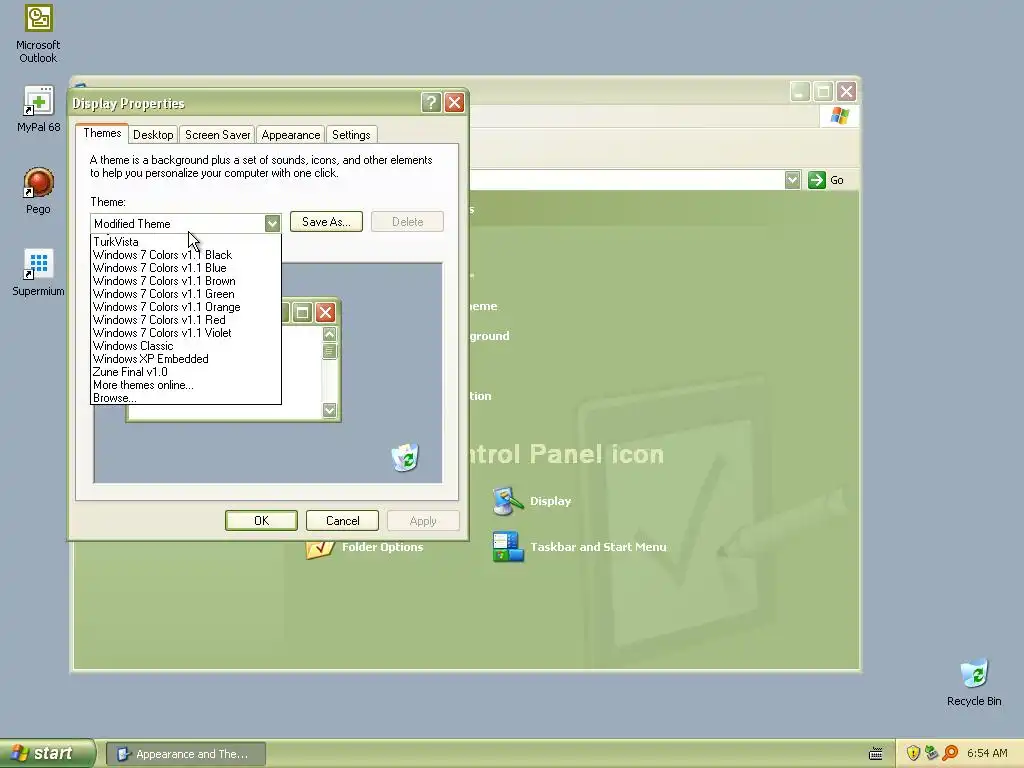1024x768 pixels.
Task: Click the grayed Apply button
Action: pos(423,520)
